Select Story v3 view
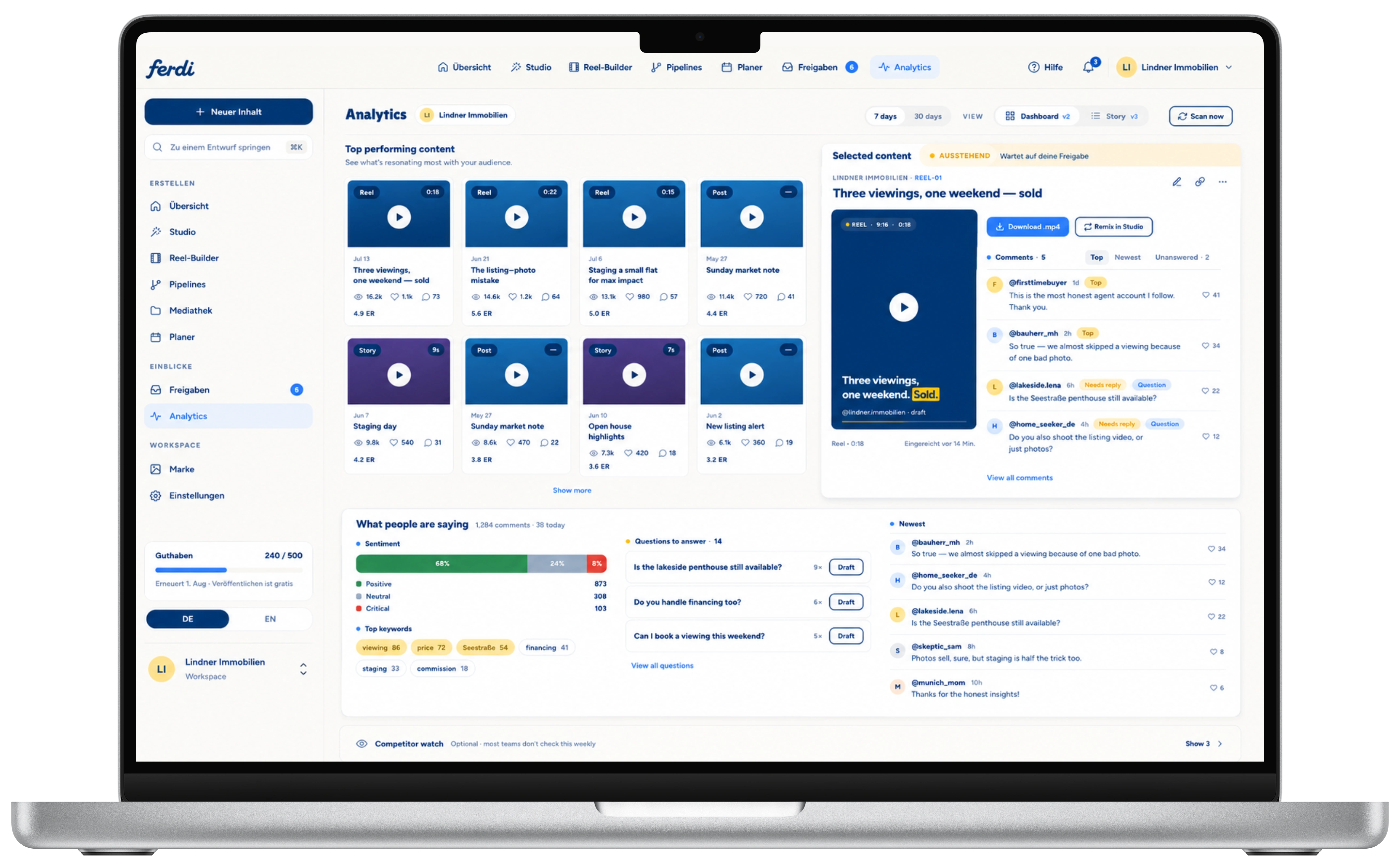 pos(1114,117)
